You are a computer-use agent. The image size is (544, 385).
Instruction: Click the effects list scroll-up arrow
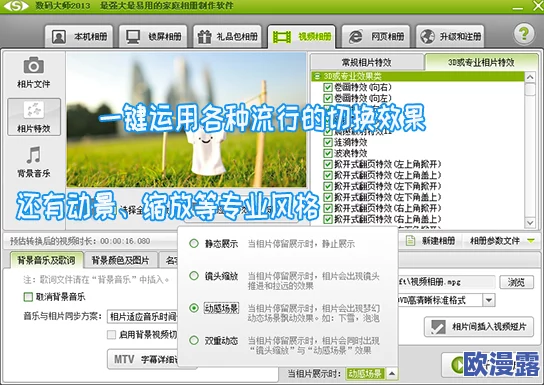click(530, 77)
